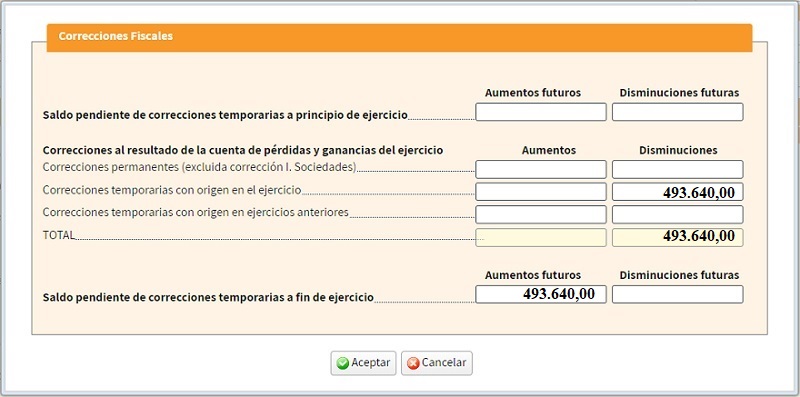Viewport: 800px width, 397px height.
Task: Click the red X icon on Cancelar
Action: [413, 363]
